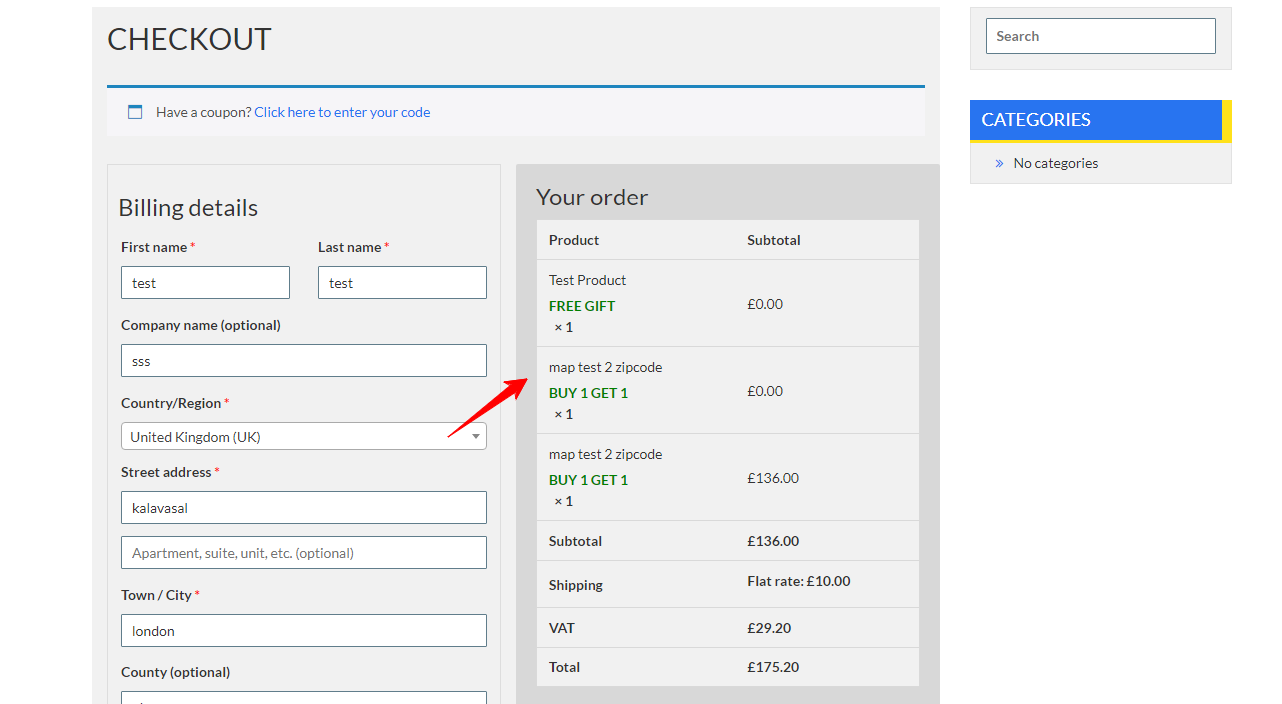Click the Town / City field
Viewport: 1282px width, 704px height.
pos(304,630)
